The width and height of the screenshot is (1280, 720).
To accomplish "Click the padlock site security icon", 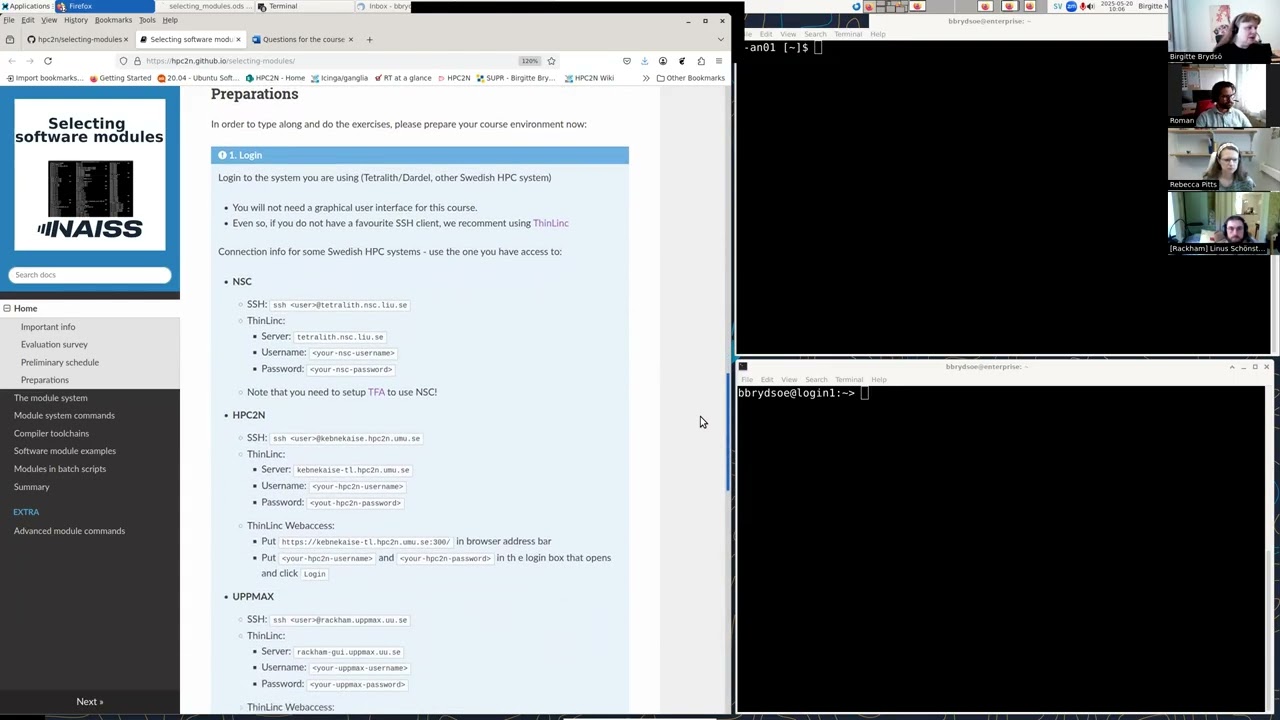I will [137, 61].
